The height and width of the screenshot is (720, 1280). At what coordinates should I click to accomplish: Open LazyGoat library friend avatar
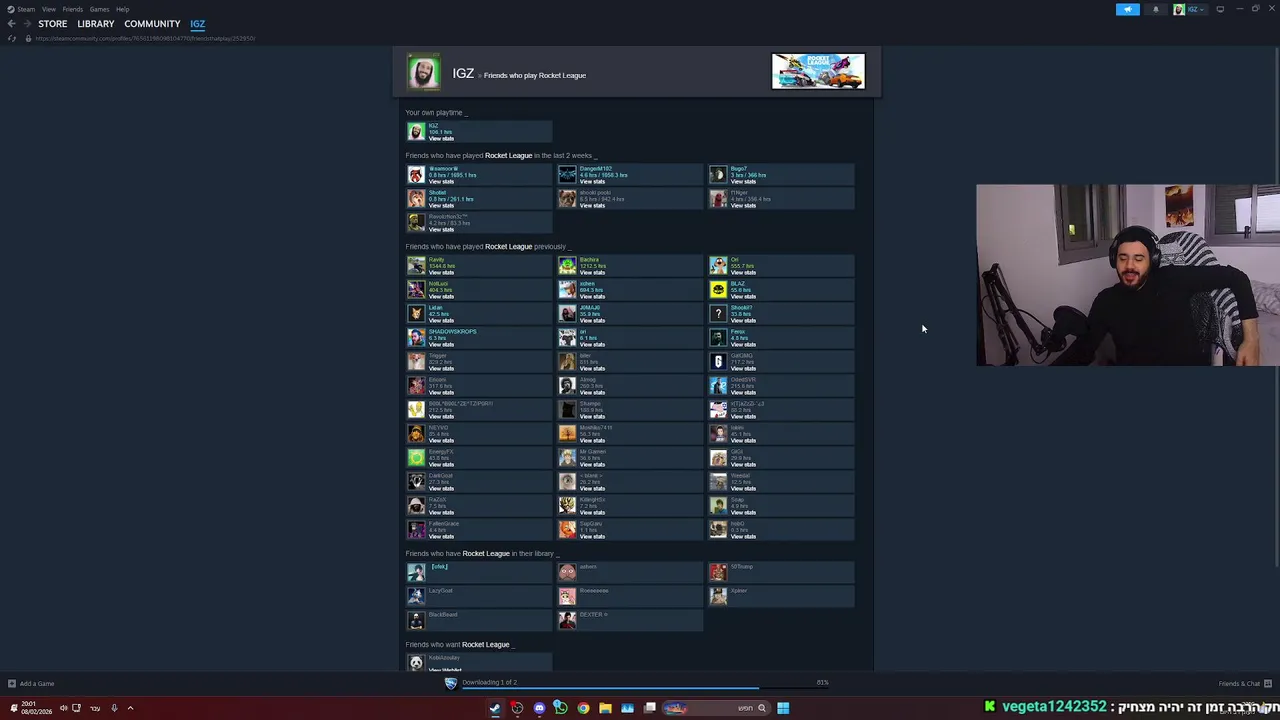[x=416, y=597]
